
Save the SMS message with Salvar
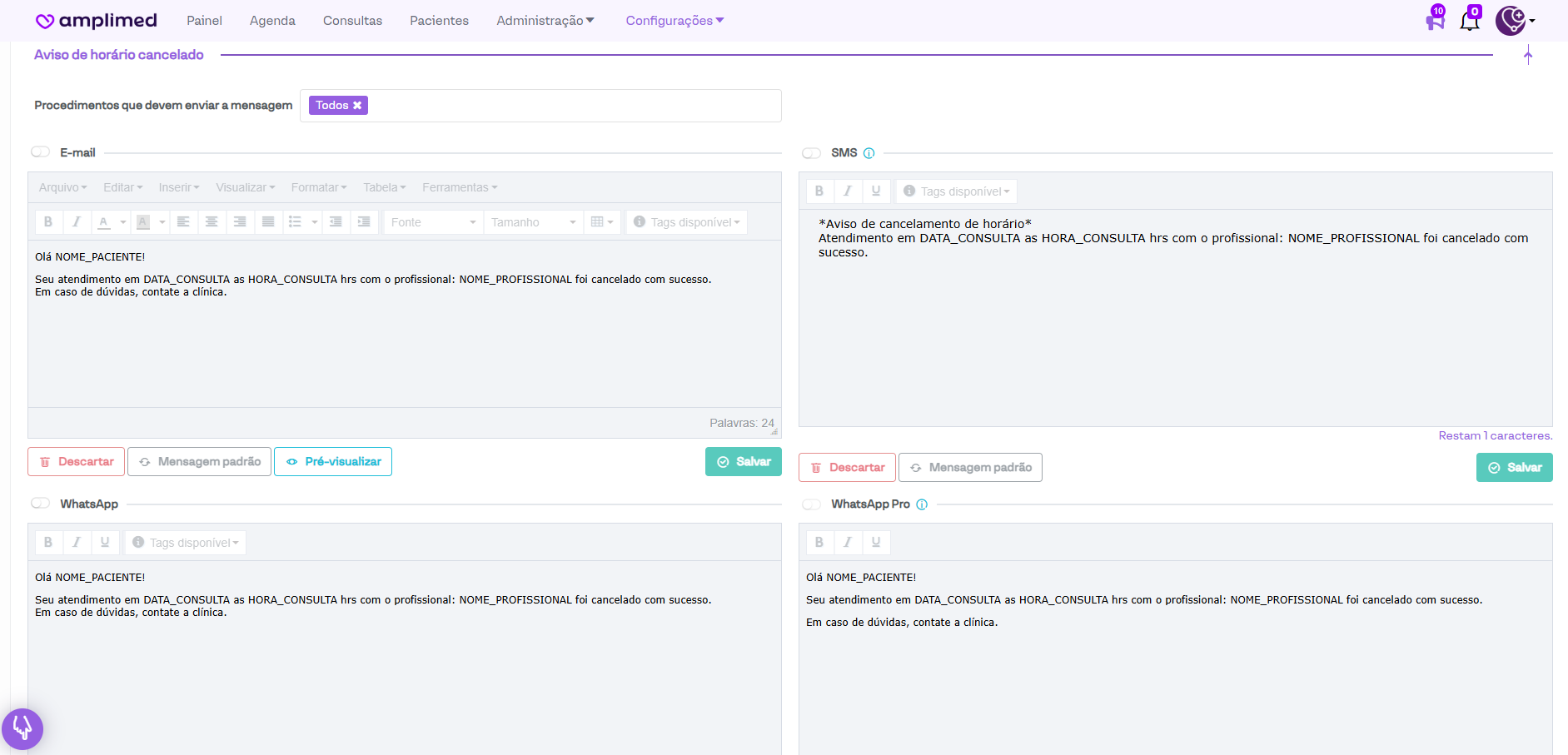1514,468
